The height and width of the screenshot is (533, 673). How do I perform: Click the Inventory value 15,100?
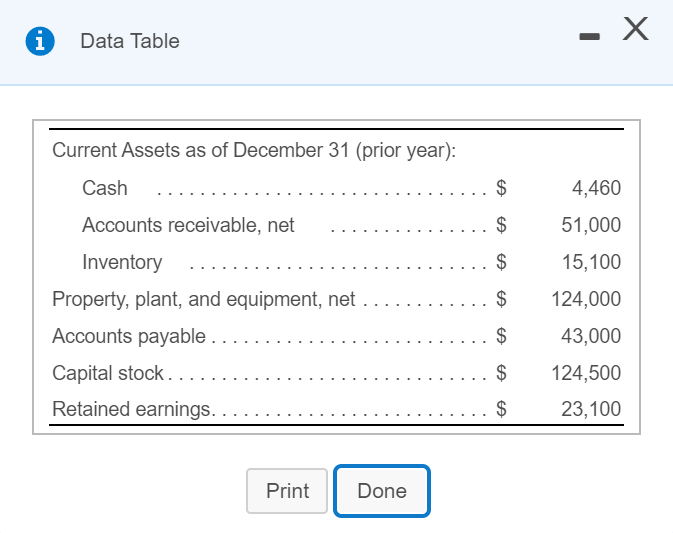(x=591, y=262)
